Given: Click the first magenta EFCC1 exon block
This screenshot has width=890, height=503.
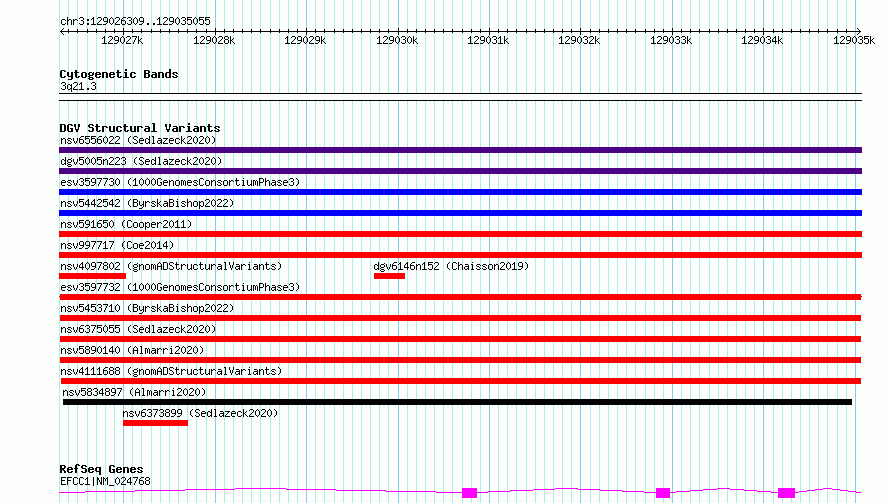Looking at the screenshot, I should click(x=469, y=493).
